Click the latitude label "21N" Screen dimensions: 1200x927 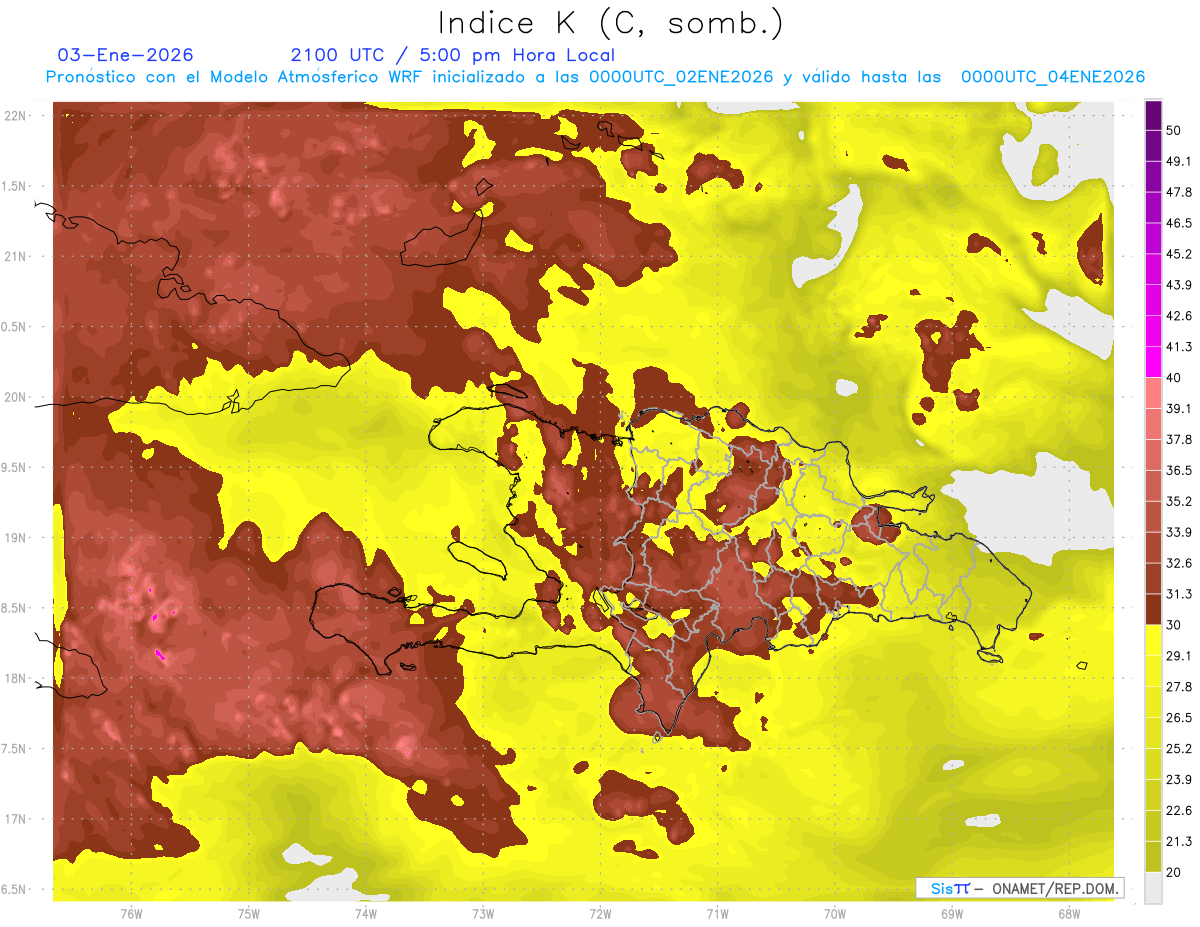pyautogui.click(x=15, y=256)
